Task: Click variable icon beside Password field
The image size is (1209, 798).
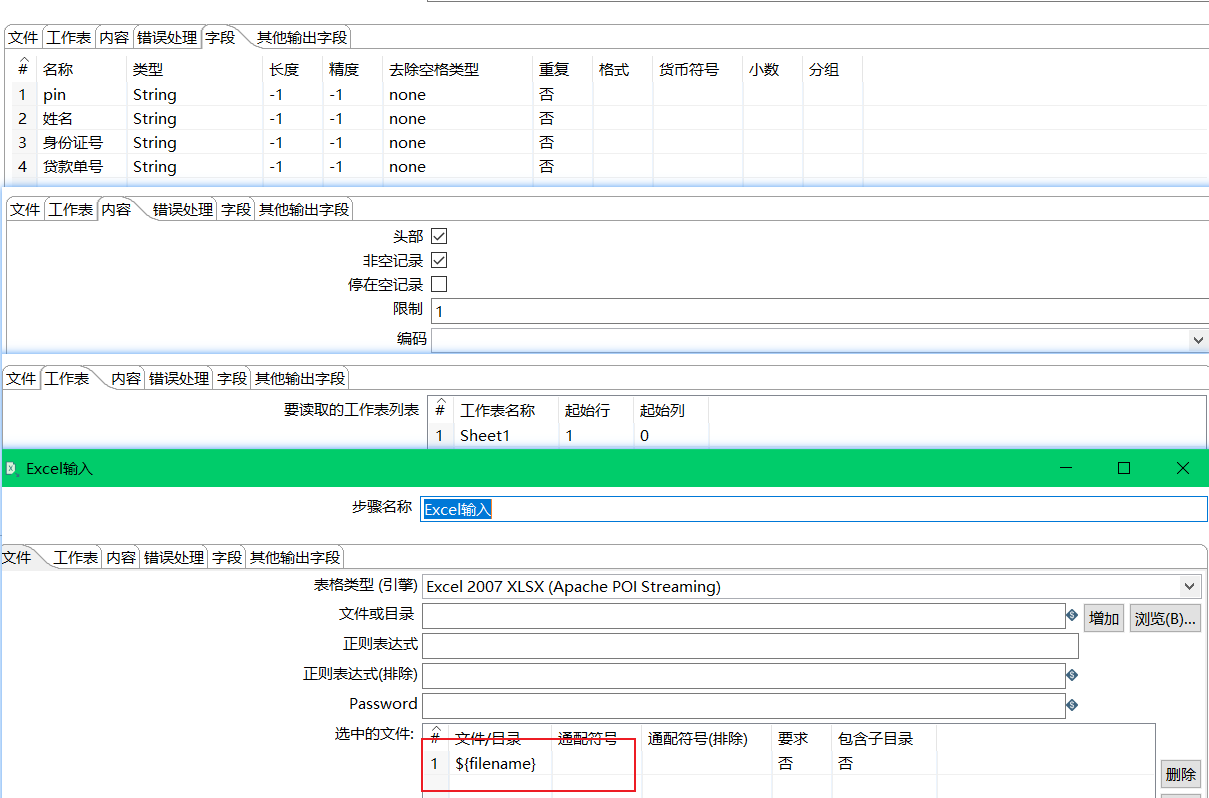Action: 1072,705
